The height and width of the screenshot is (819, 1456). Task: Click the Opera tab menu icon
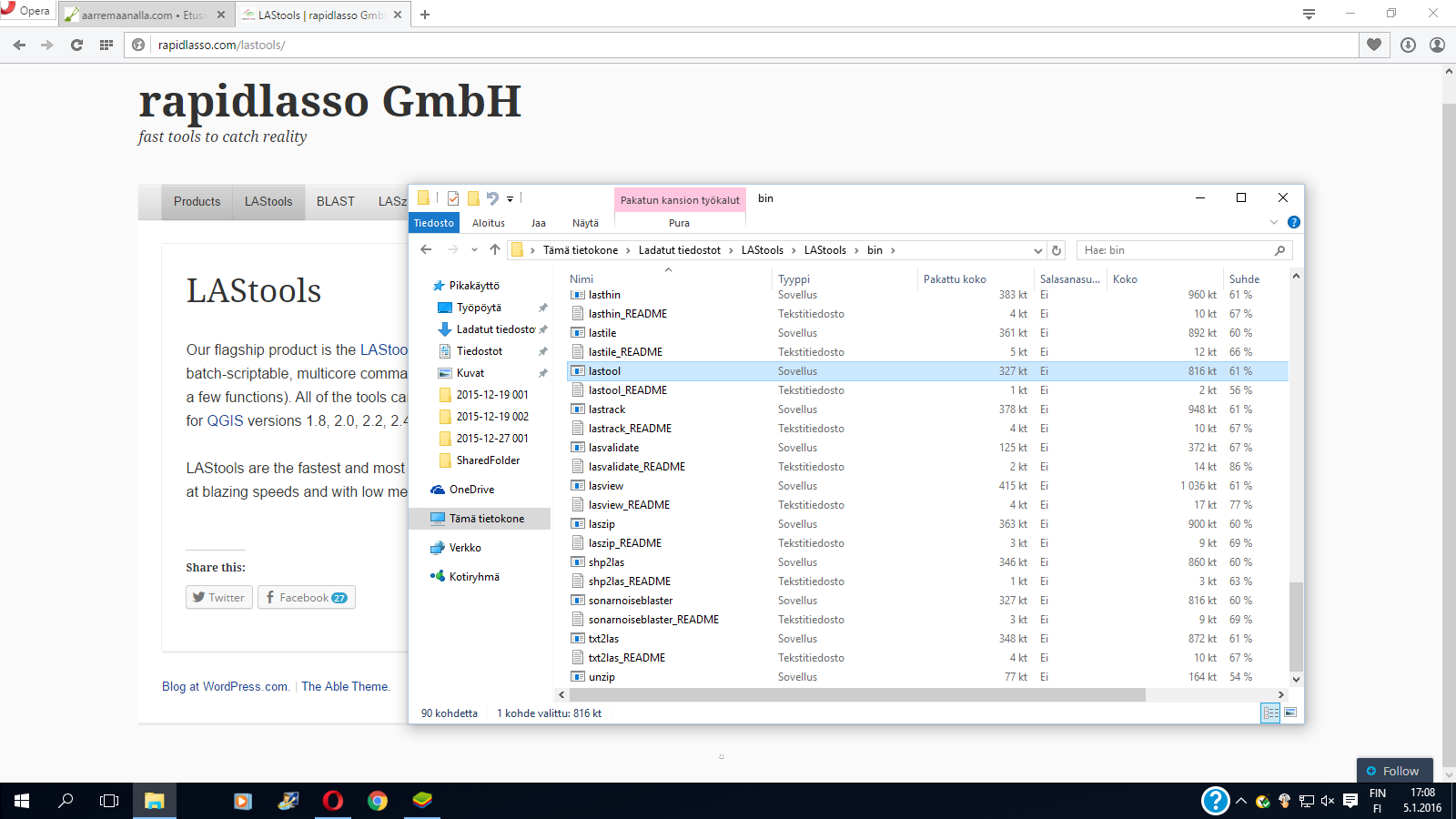point(1309,14)
